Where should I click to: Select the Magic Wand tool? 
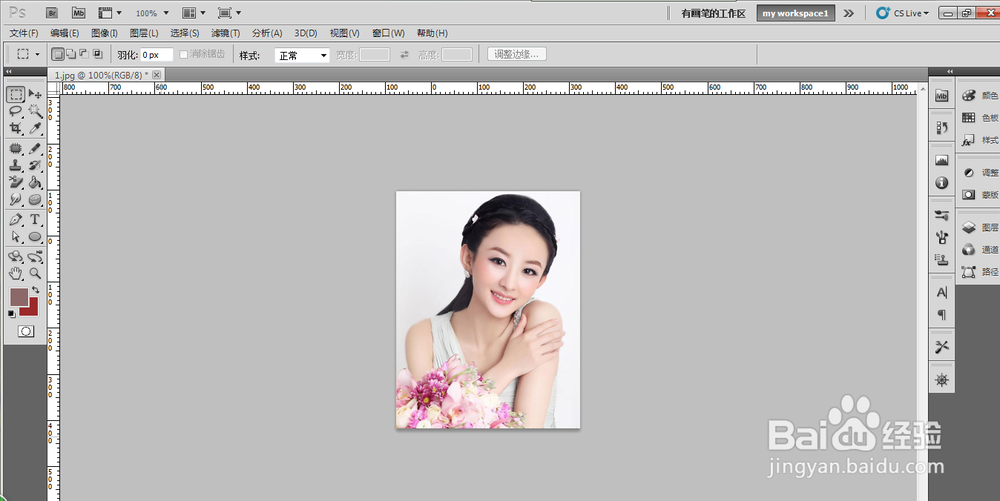(x=35, y=112)
